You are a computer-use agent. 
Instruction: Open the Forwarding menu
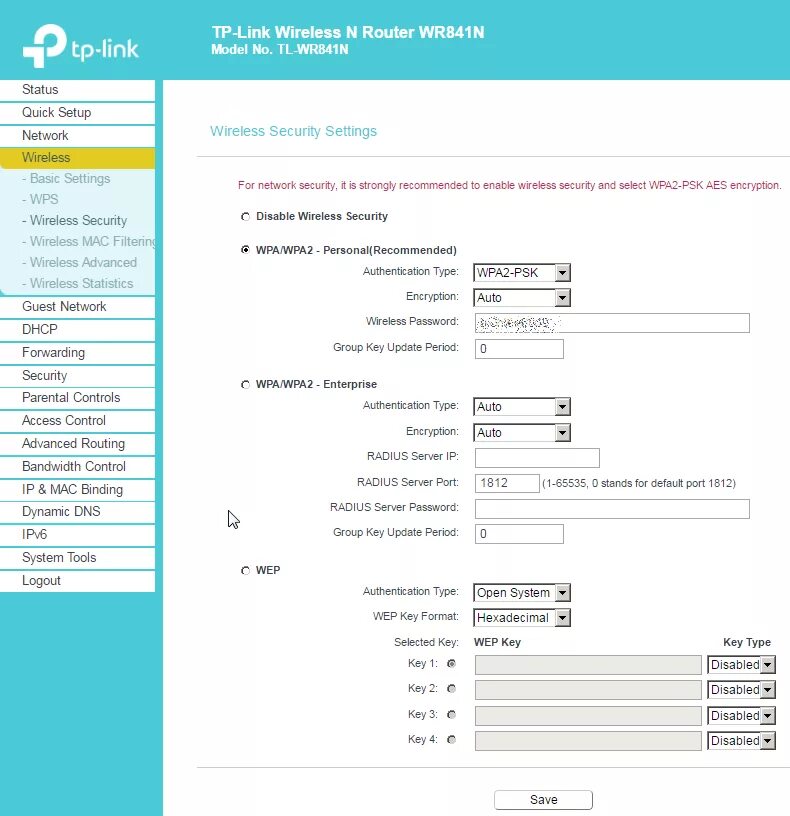coord(78,353)
